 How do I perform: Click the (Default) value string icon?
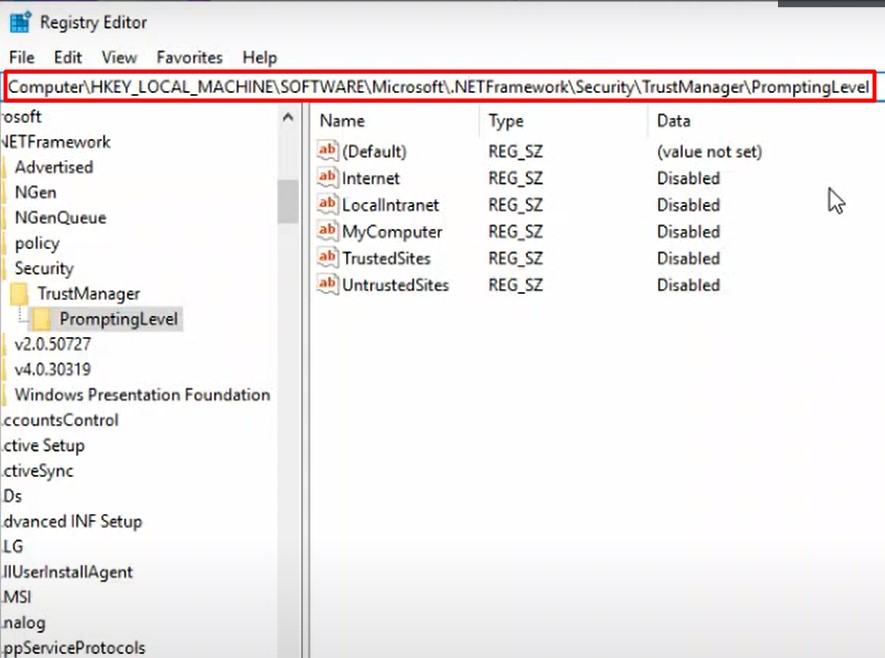(x=327, y=151)
